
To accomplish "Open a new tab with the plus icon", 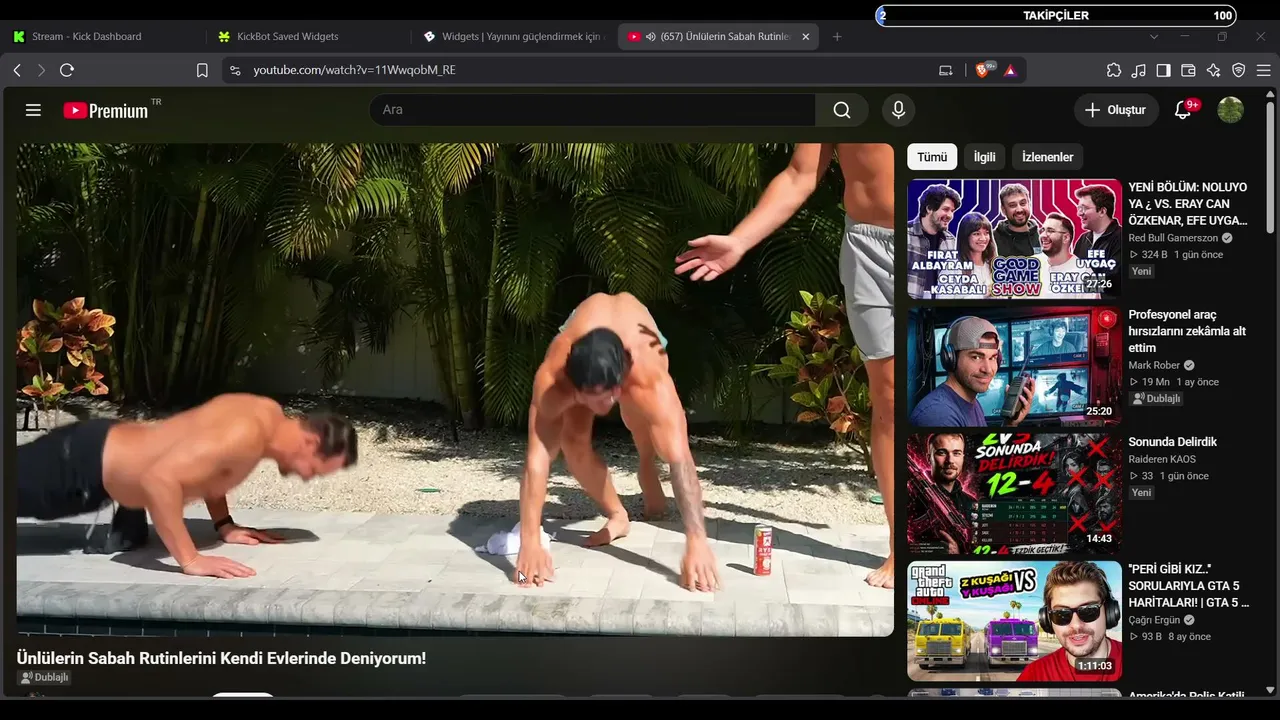I will (x=837, y=37).
